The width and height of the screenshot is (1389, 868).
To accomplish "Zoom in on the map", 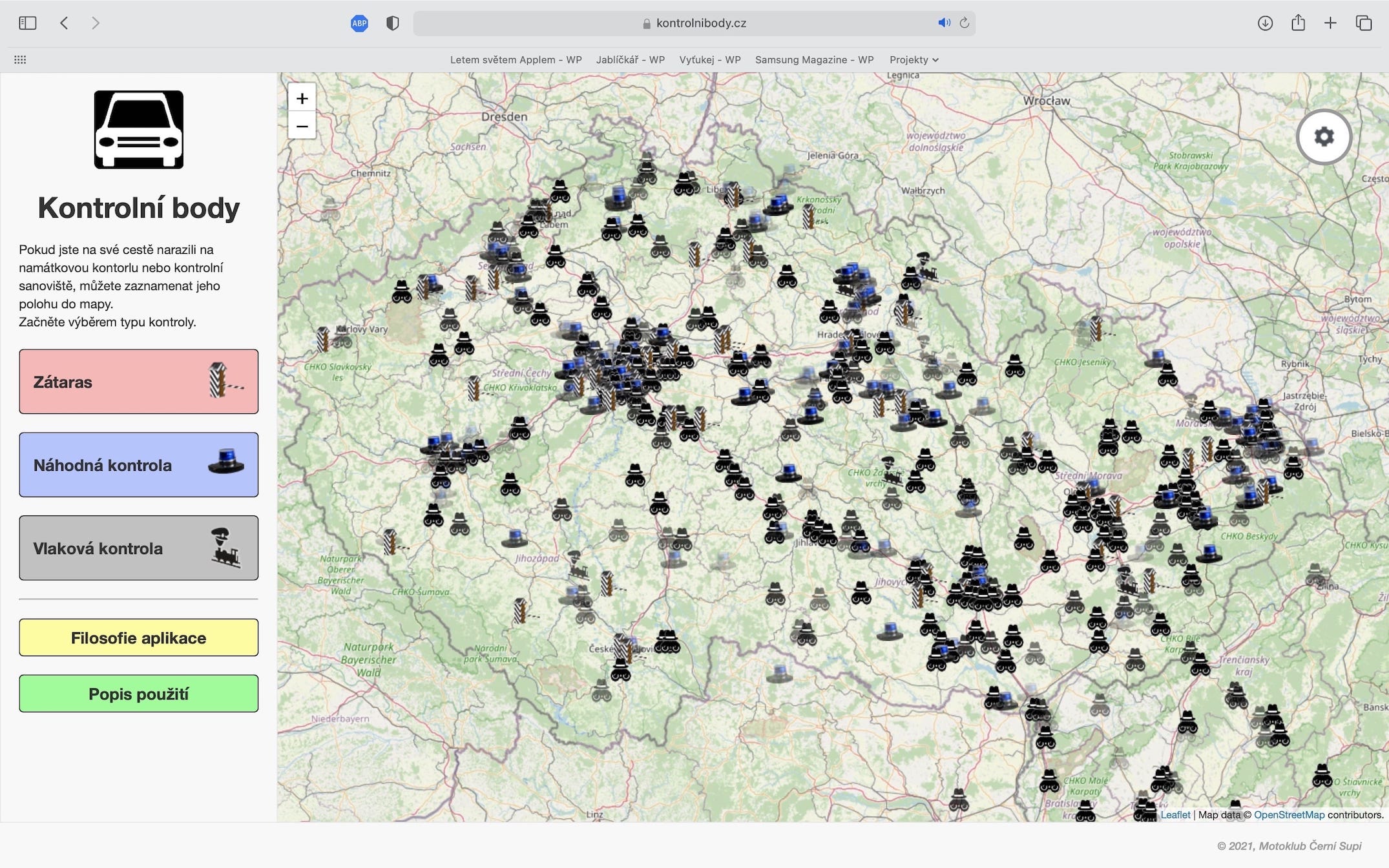I will [x=302, y=99].
